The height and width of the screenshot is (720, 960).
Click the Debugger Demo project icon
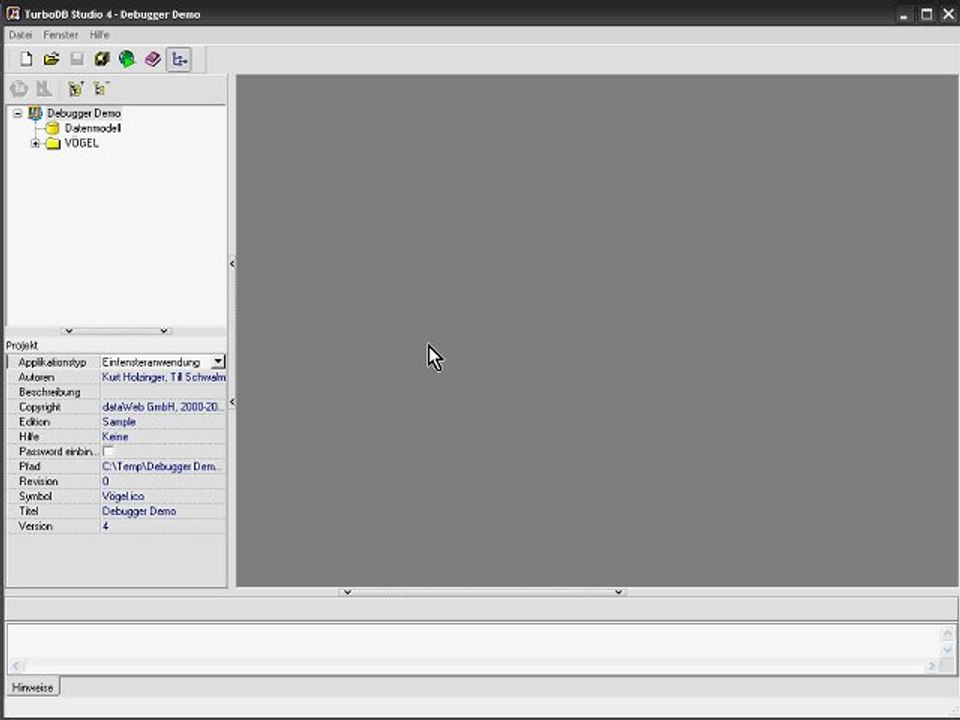click(x=36, y=113)
